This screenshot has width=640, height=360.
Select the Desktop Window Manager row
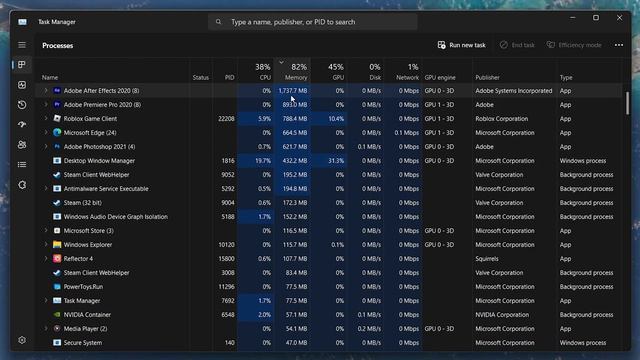tap(329, 161)
